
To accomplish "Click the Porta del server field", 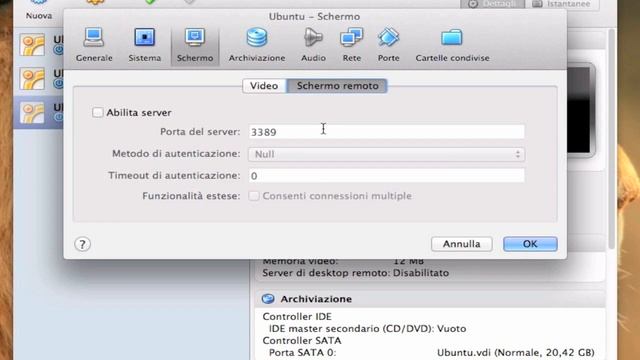I will pos(386,132).
